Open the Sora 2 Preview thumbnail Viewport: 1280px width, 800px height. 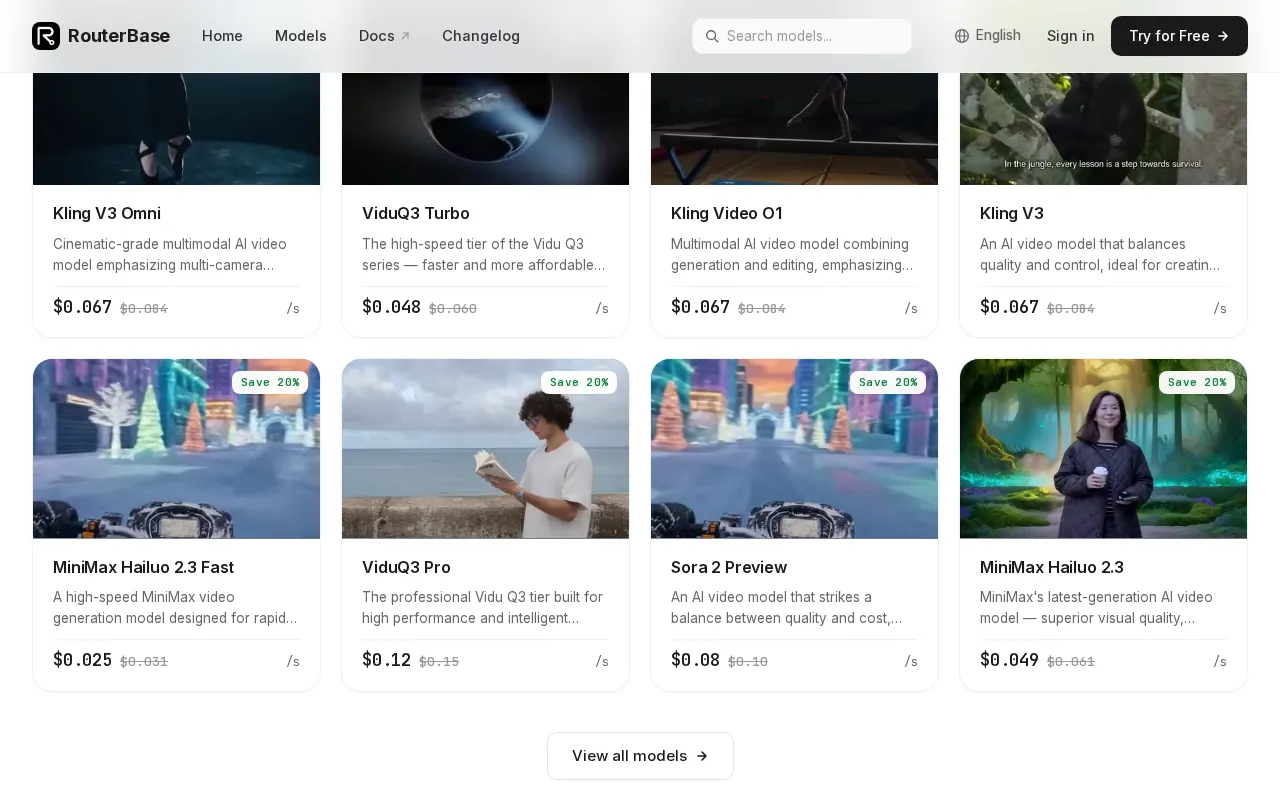click(x=795, y=449)
